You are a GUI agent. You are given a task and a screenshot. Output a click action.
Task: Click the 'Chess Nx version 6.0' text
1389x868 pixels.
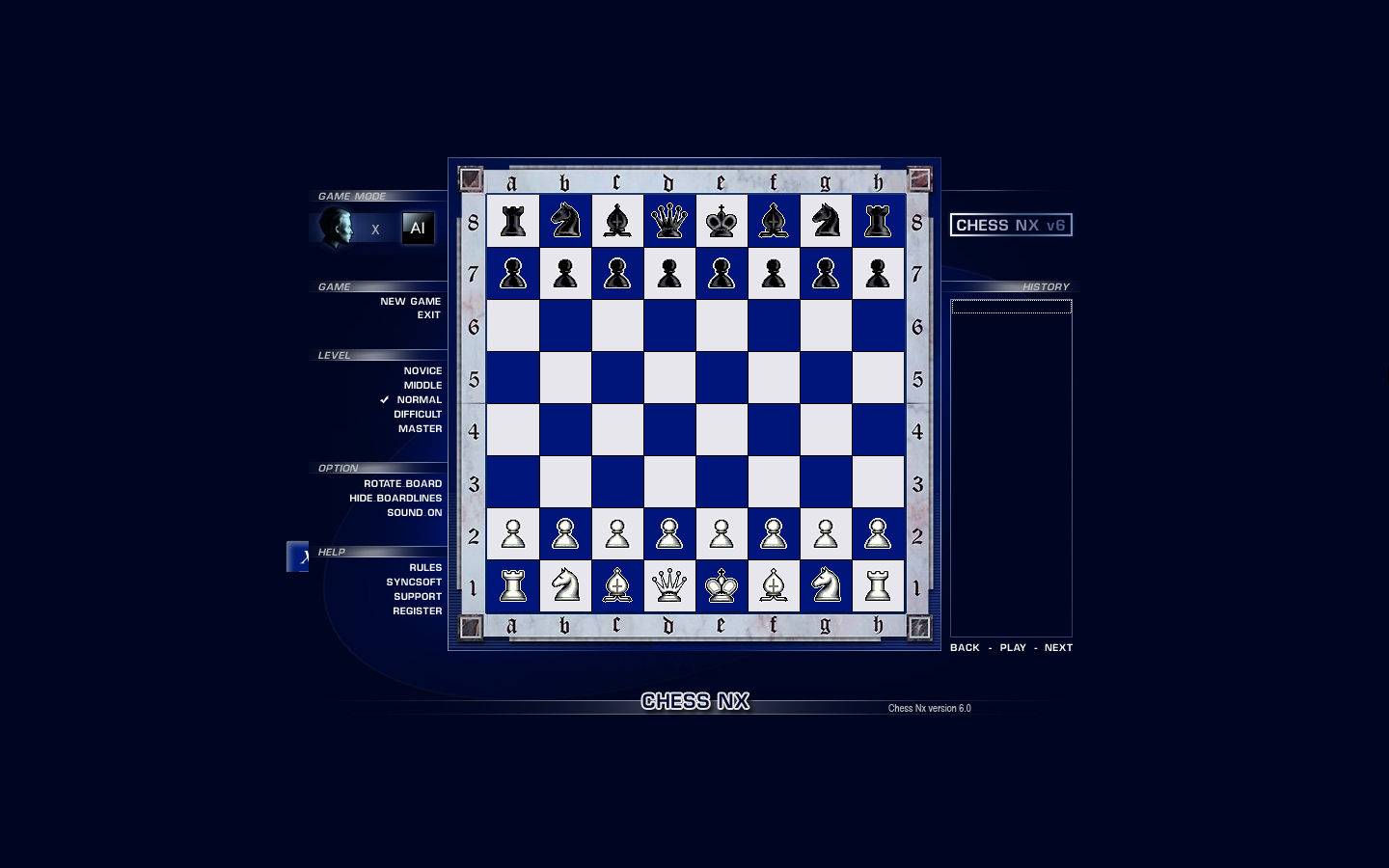pos(929,708)
